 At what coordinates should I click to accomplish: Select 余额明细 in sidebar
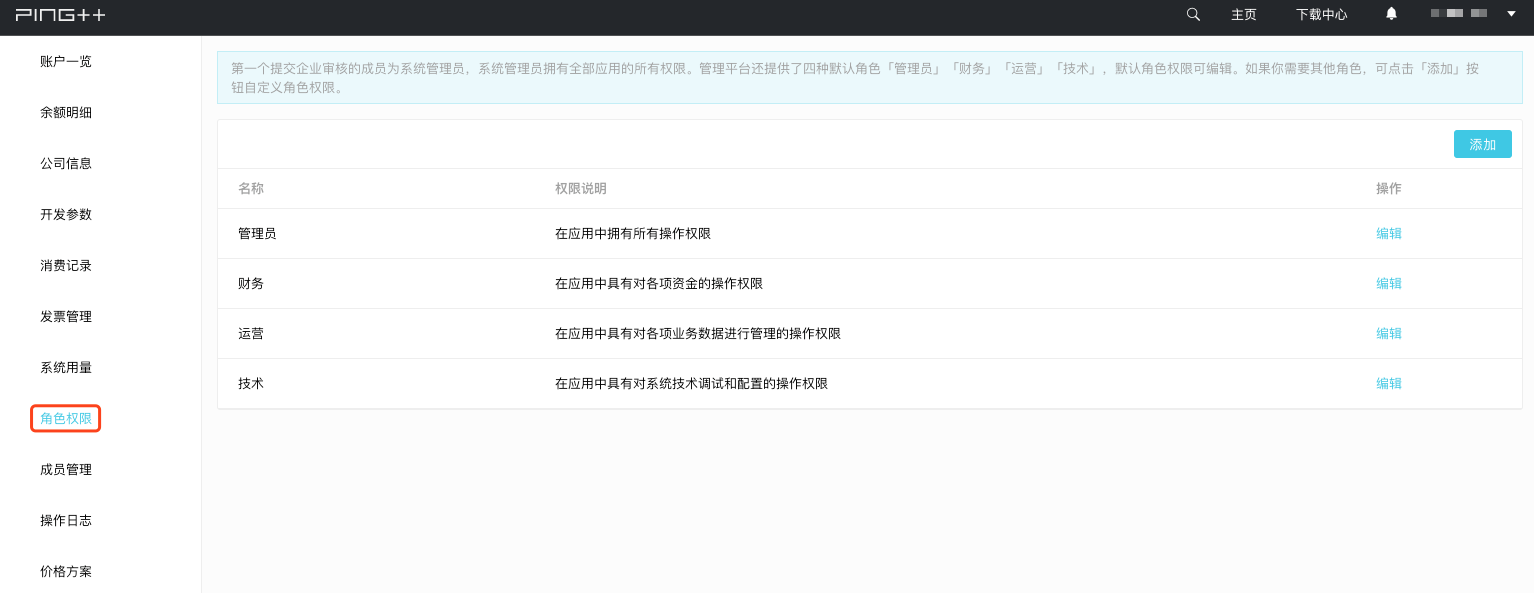pyautogui.click(x=66, y=112)
